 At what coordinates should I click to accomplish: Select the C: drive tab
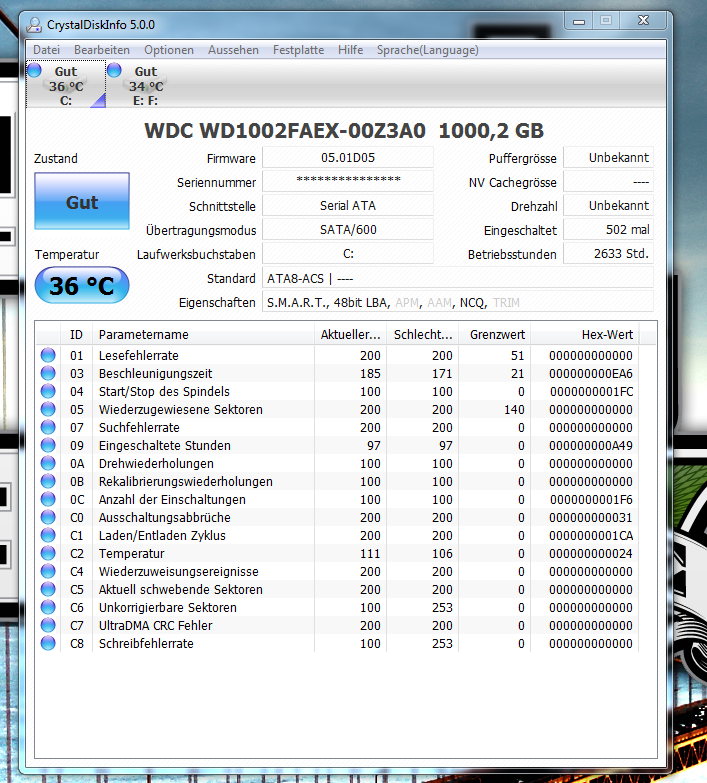(x=66, y=84)
